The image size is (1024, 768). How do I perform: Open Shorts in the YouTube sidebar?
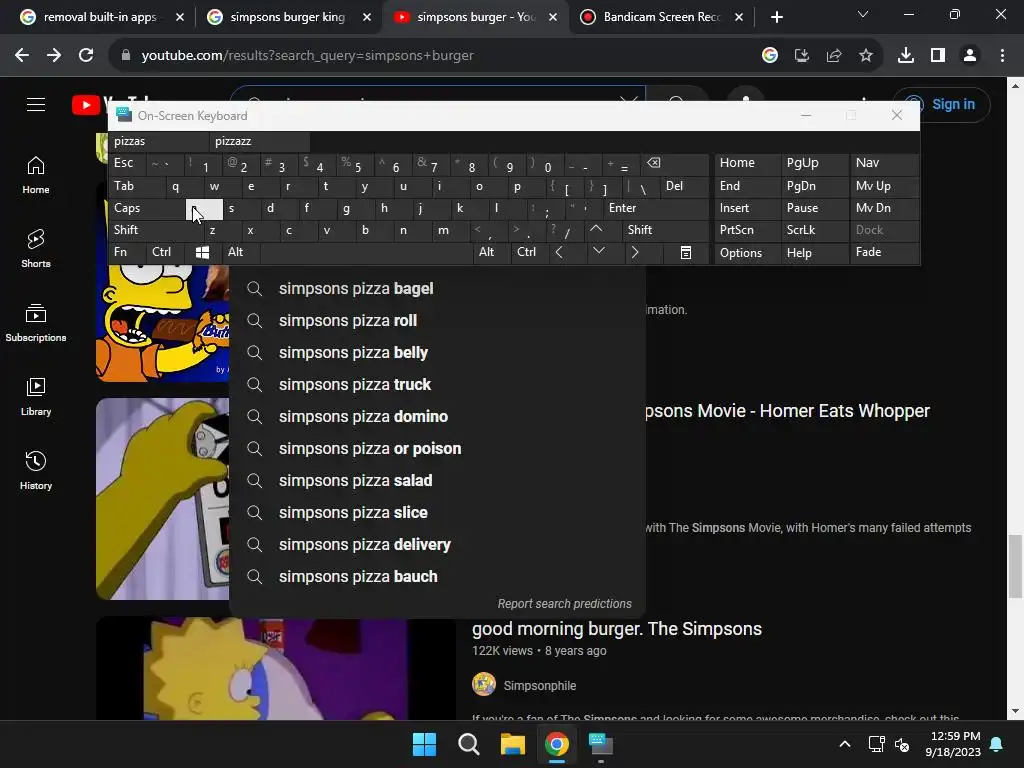click(36, 249)
